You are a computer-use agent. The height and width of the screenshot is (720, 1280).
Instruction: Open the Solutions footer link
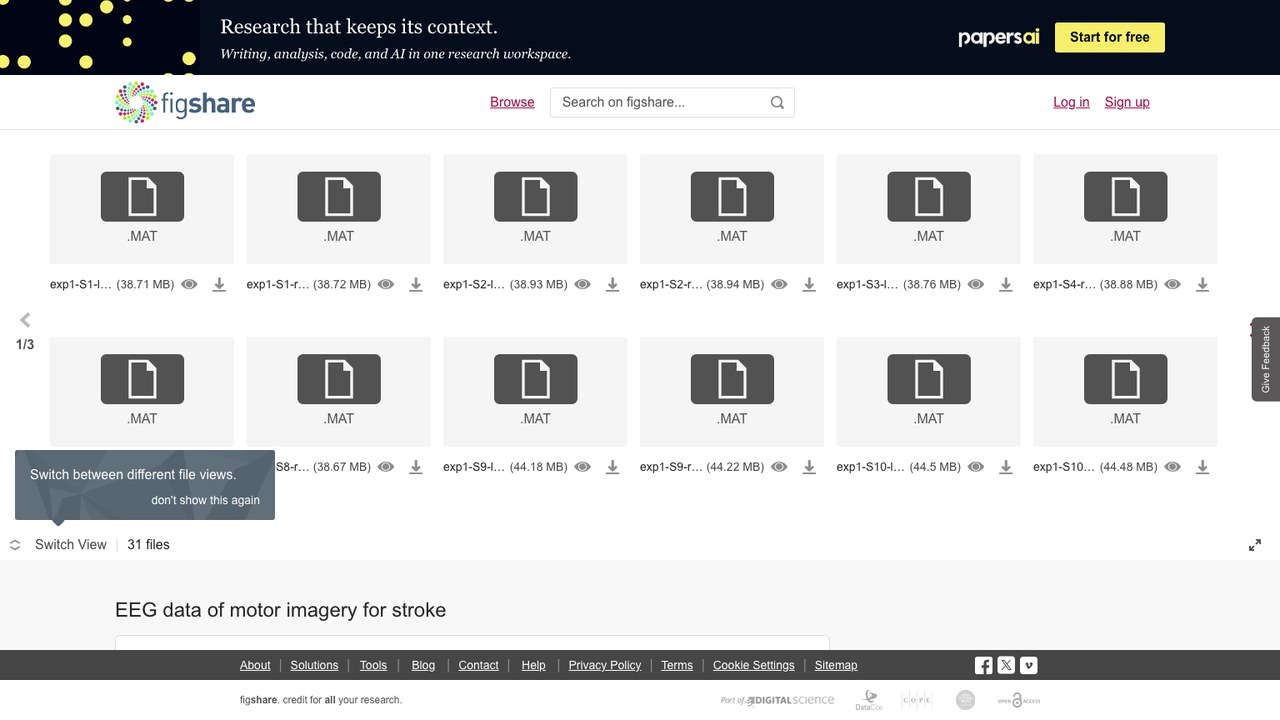click(x=314, y=665)
